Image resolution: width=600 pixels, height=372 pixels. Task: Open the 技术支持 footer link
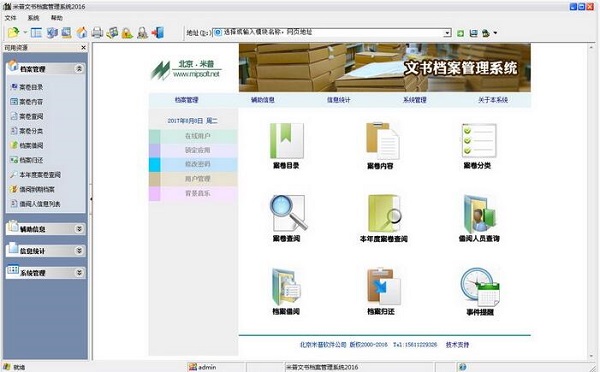pos(457,345)
